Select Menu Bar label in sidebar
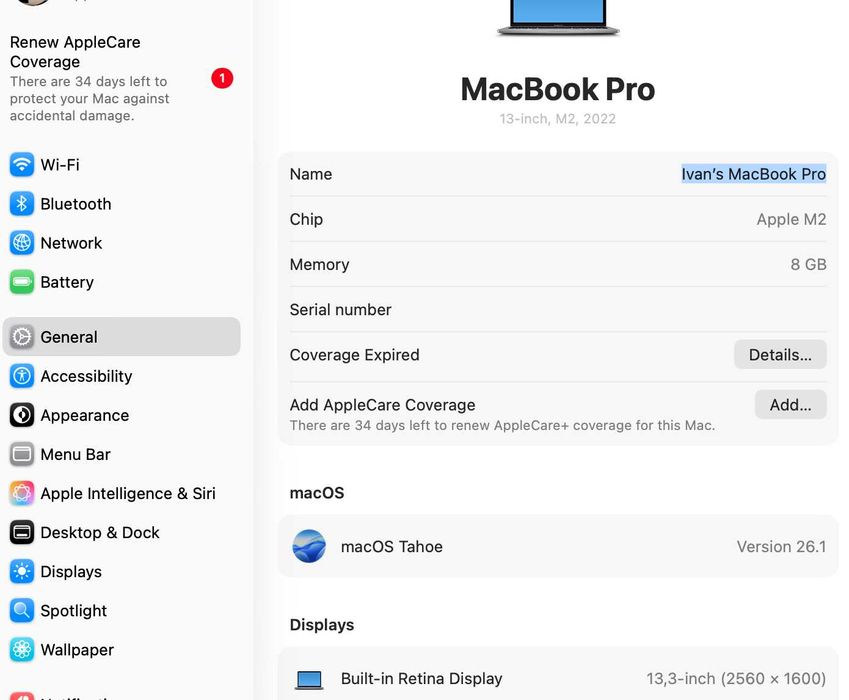The width and height of the screenshot is (849, 700). [x=75, y=454]
